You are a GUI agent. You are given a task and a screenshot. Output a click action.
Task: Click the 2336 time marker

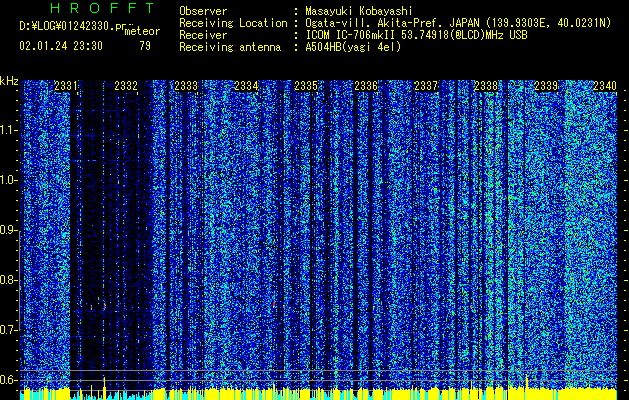tap(366, 86)
